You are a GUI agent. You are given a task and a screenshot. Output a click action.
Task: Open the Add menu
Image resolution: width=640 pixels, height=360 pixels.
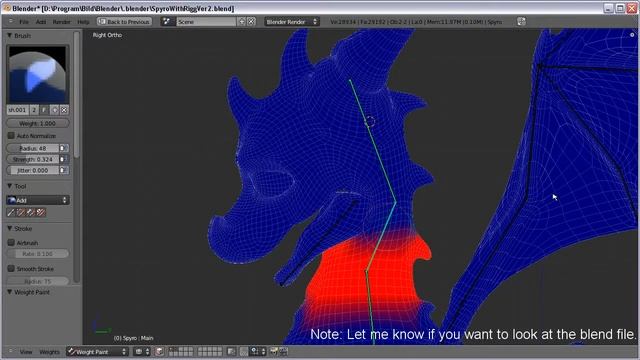point(41,22)
